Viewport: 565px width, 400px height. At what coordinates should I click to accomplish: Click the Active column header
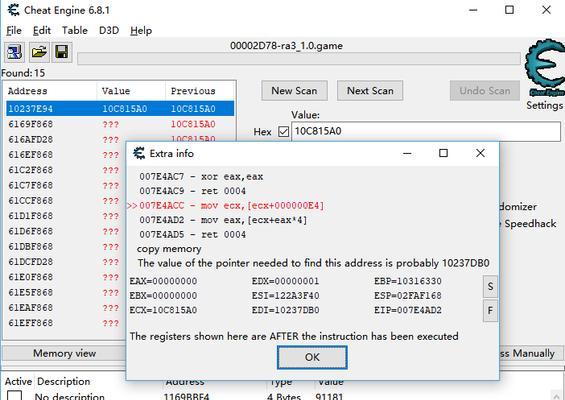[x=18, y=381]
